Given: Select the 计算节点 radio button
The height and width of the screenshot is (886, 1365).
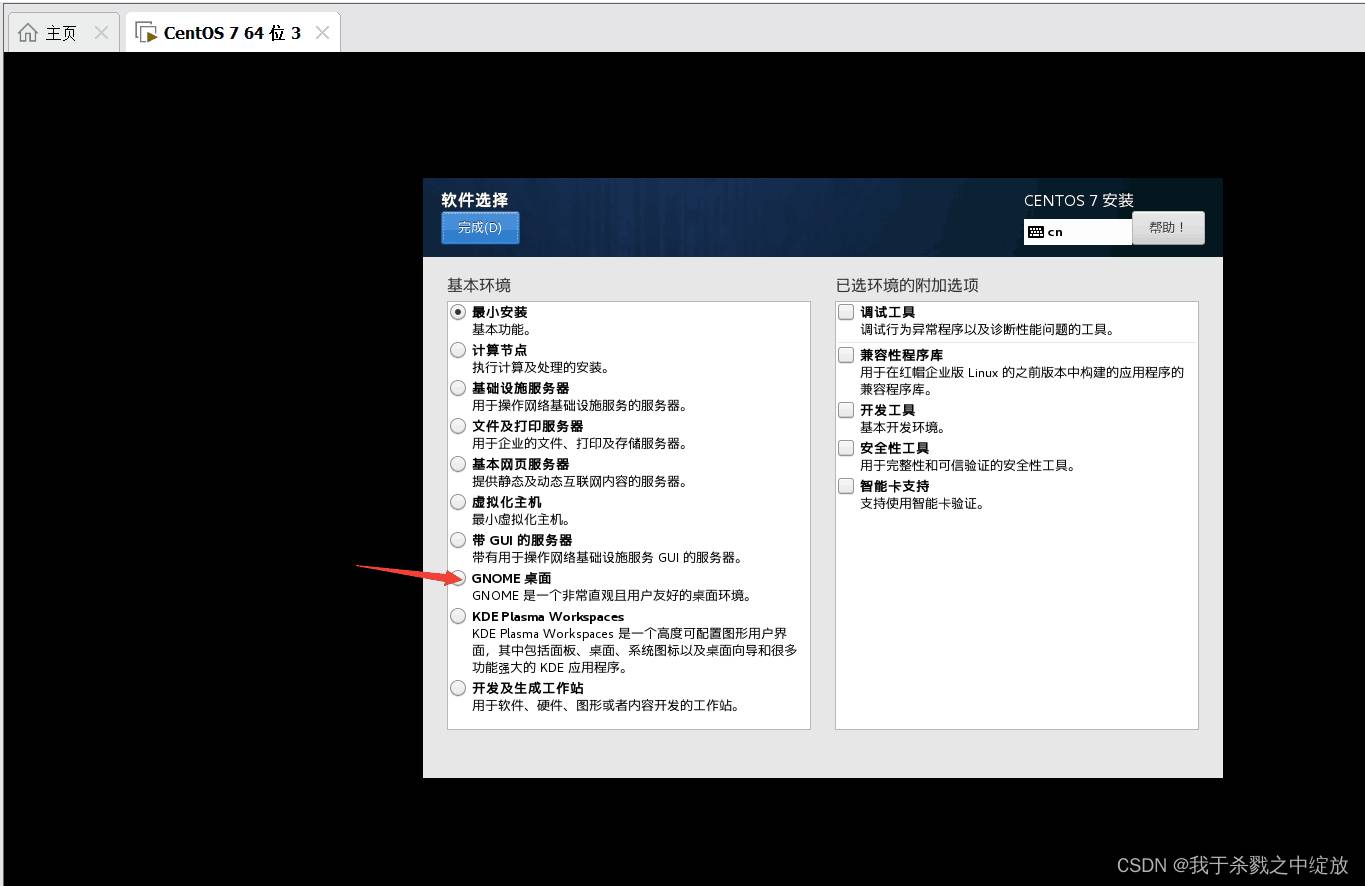Looking at the screenshot, I should pos(458,350).
